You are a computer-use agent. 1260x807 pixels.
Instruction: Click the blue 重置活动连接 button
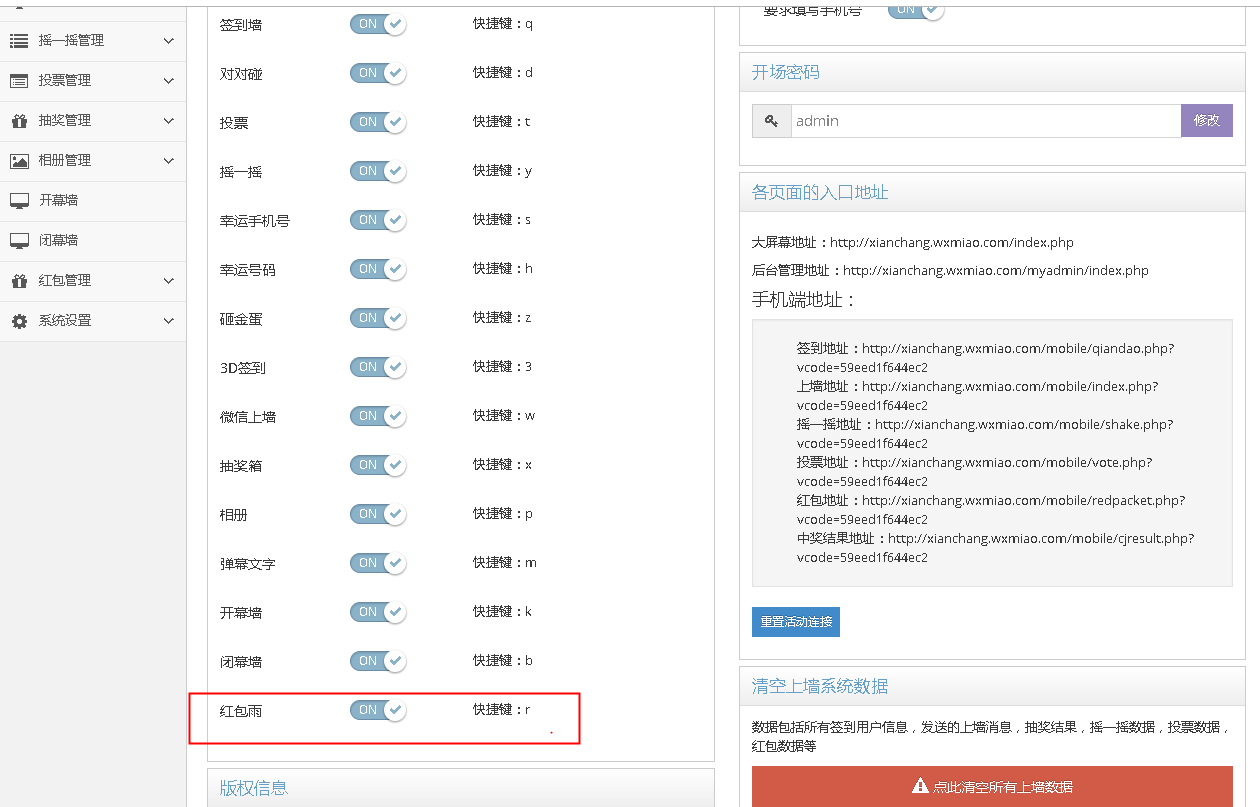(x=795, y=622)
